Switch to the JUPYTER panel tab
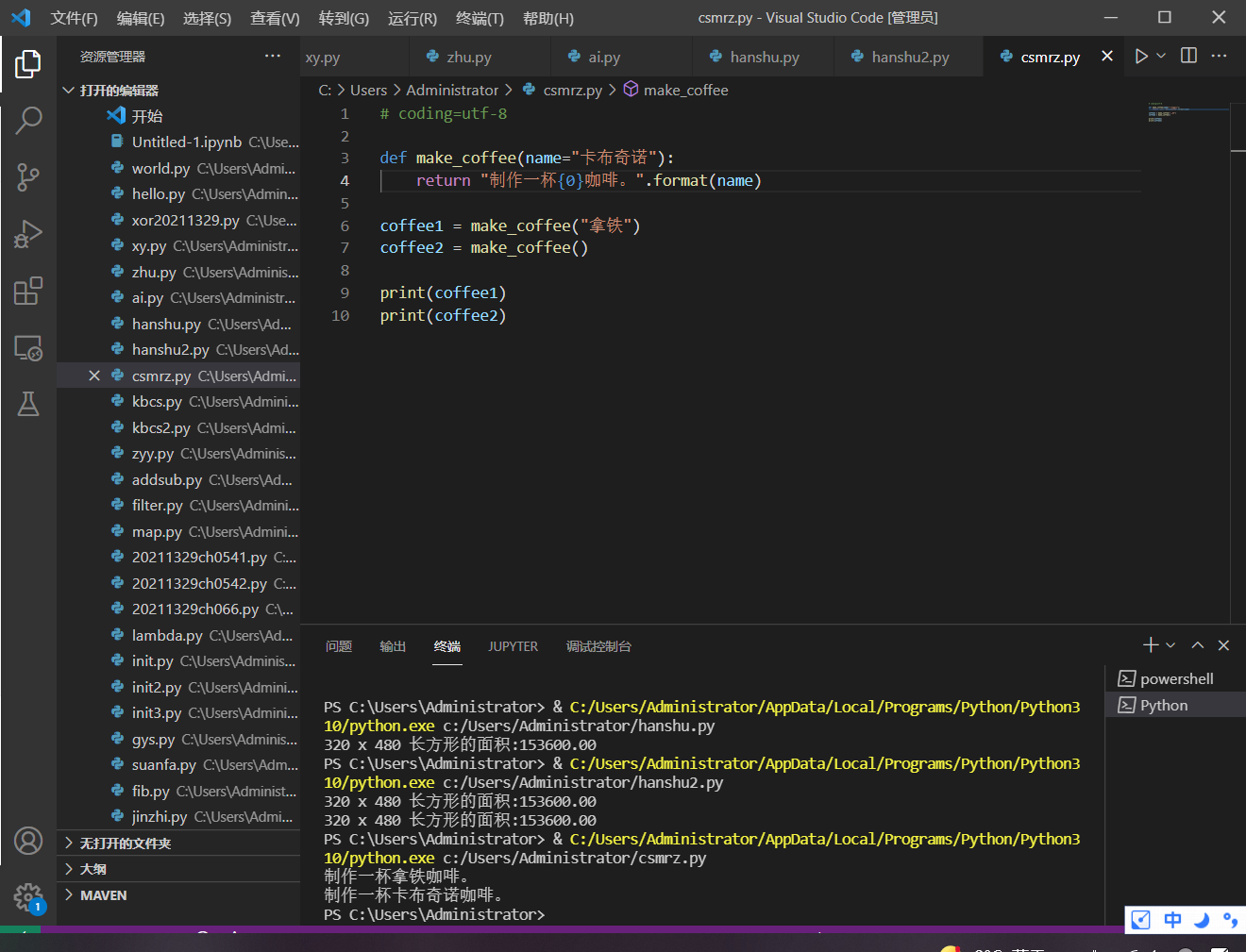The height and width of the screenshot is (952, 1246). (x=513, y=646)
